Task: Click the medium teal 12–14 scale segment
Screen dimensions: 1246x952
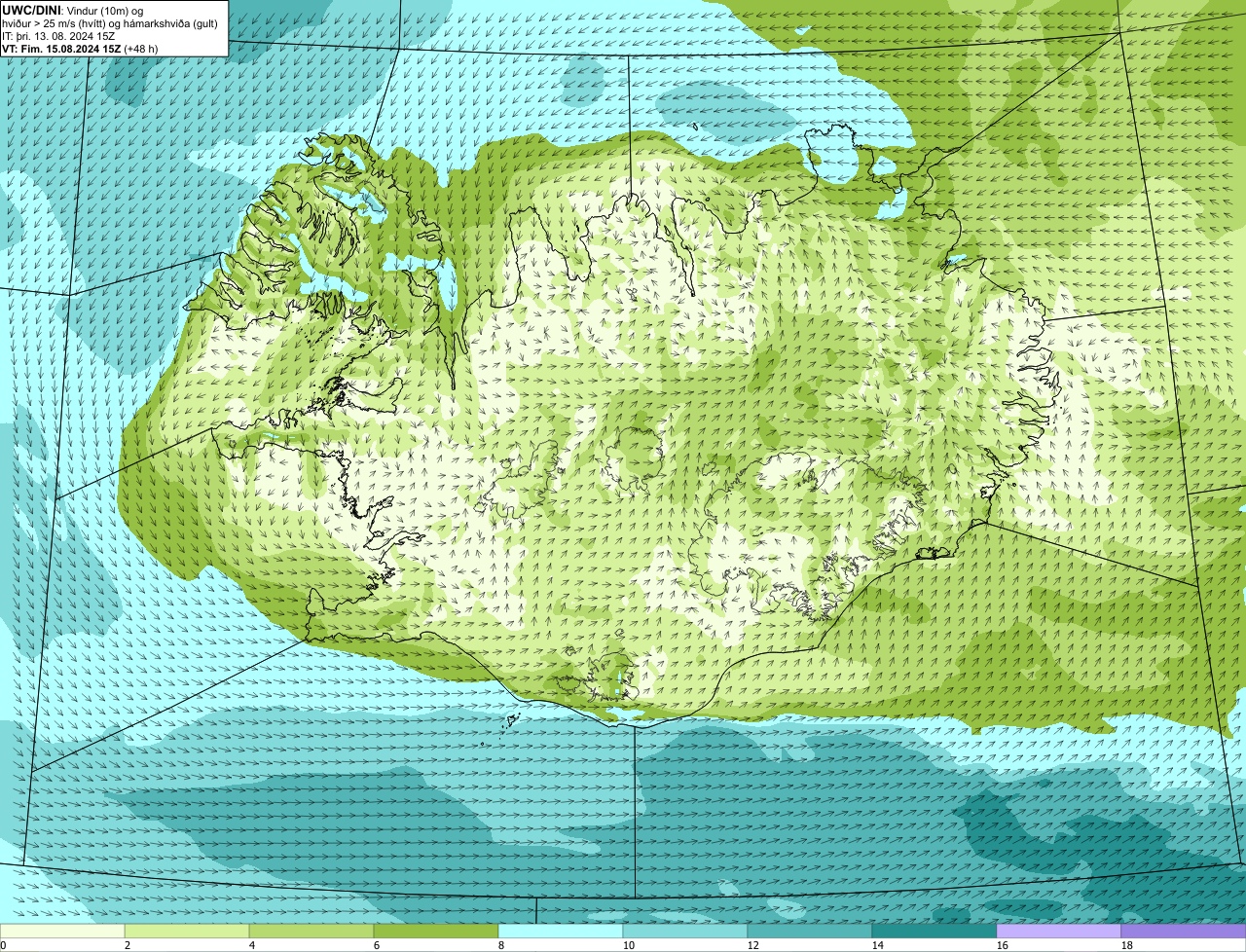Action: 810,932
